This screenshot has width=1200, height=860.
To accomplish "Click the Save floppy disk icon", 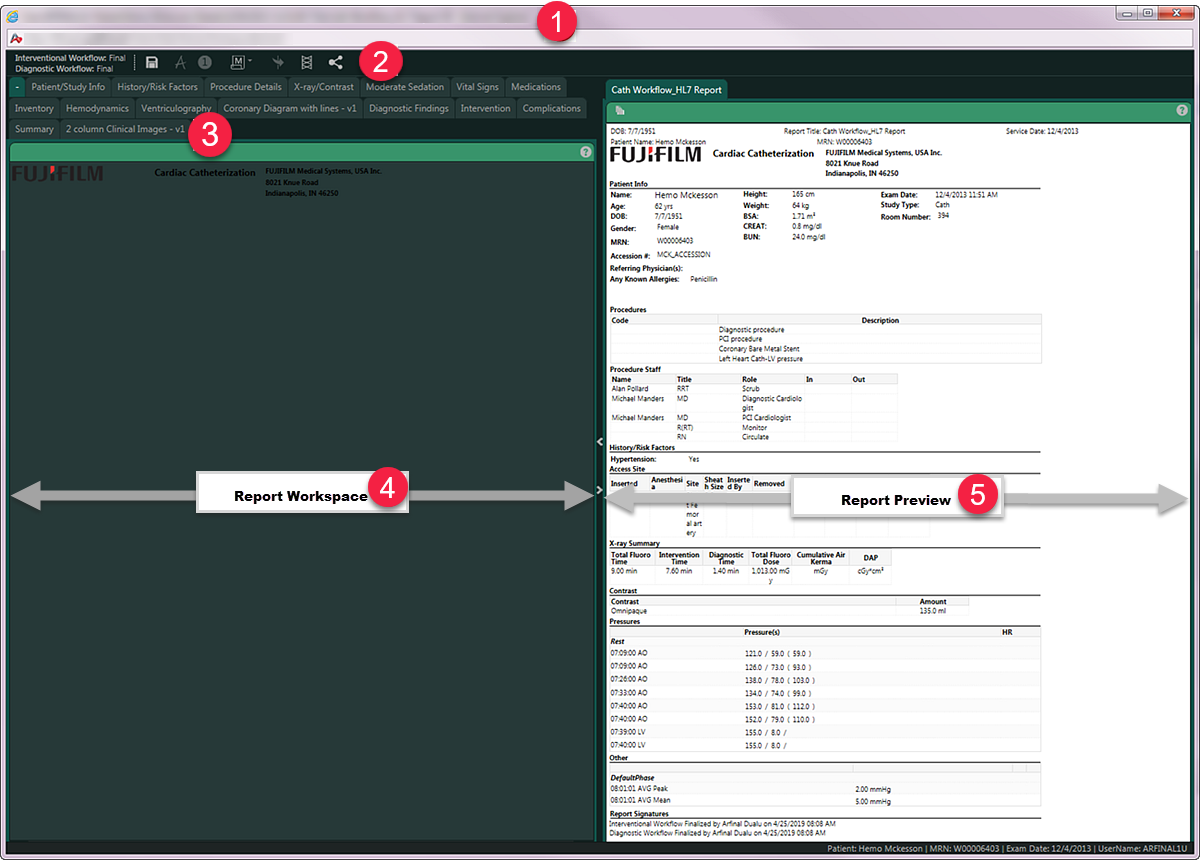I will [x=152, y=63].
